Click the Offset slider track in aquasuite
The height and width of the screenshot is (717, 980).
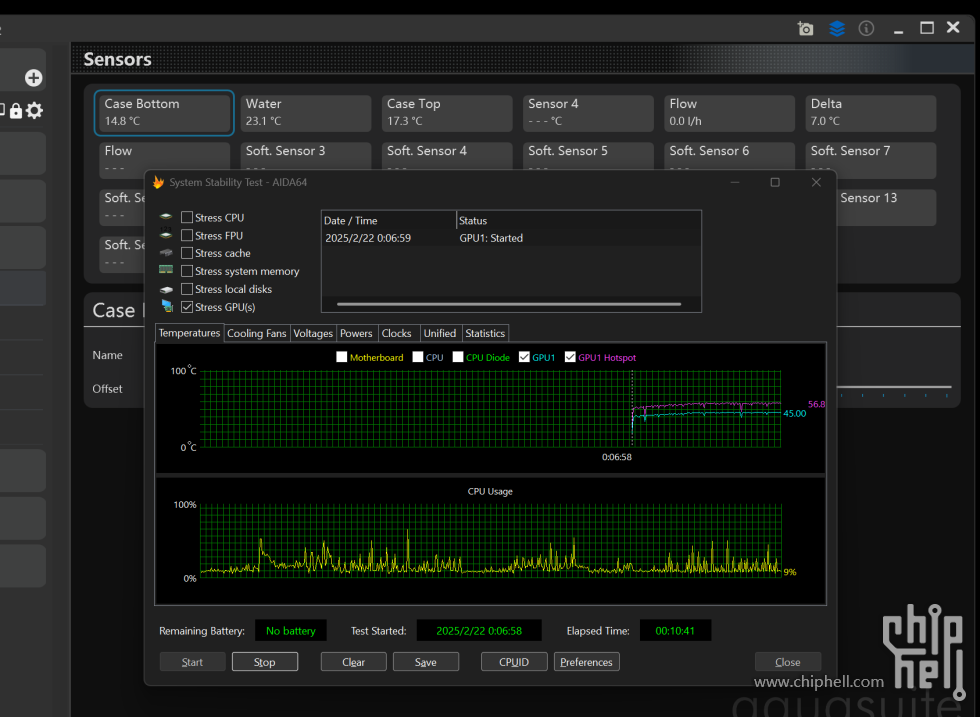(894, 388)
